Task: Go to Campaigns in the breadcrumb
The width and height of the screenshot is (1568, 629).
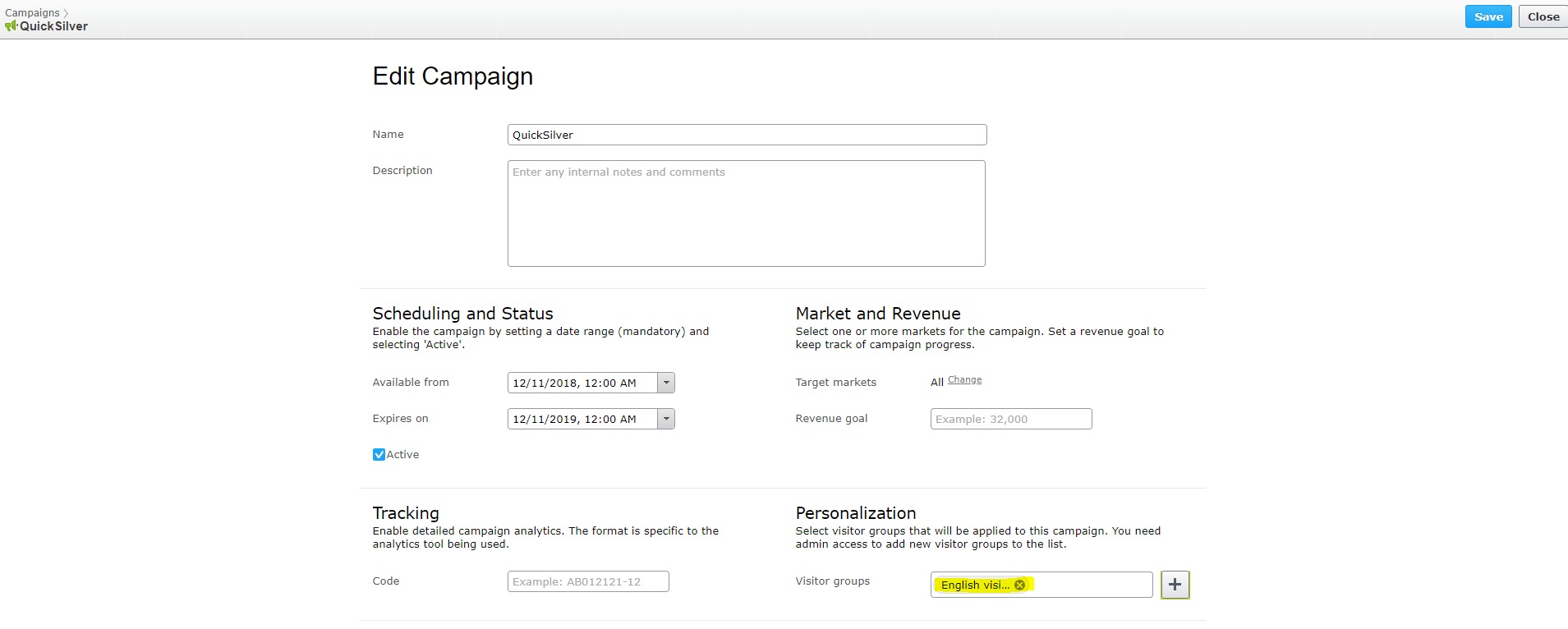Action: tap(32, 13)
